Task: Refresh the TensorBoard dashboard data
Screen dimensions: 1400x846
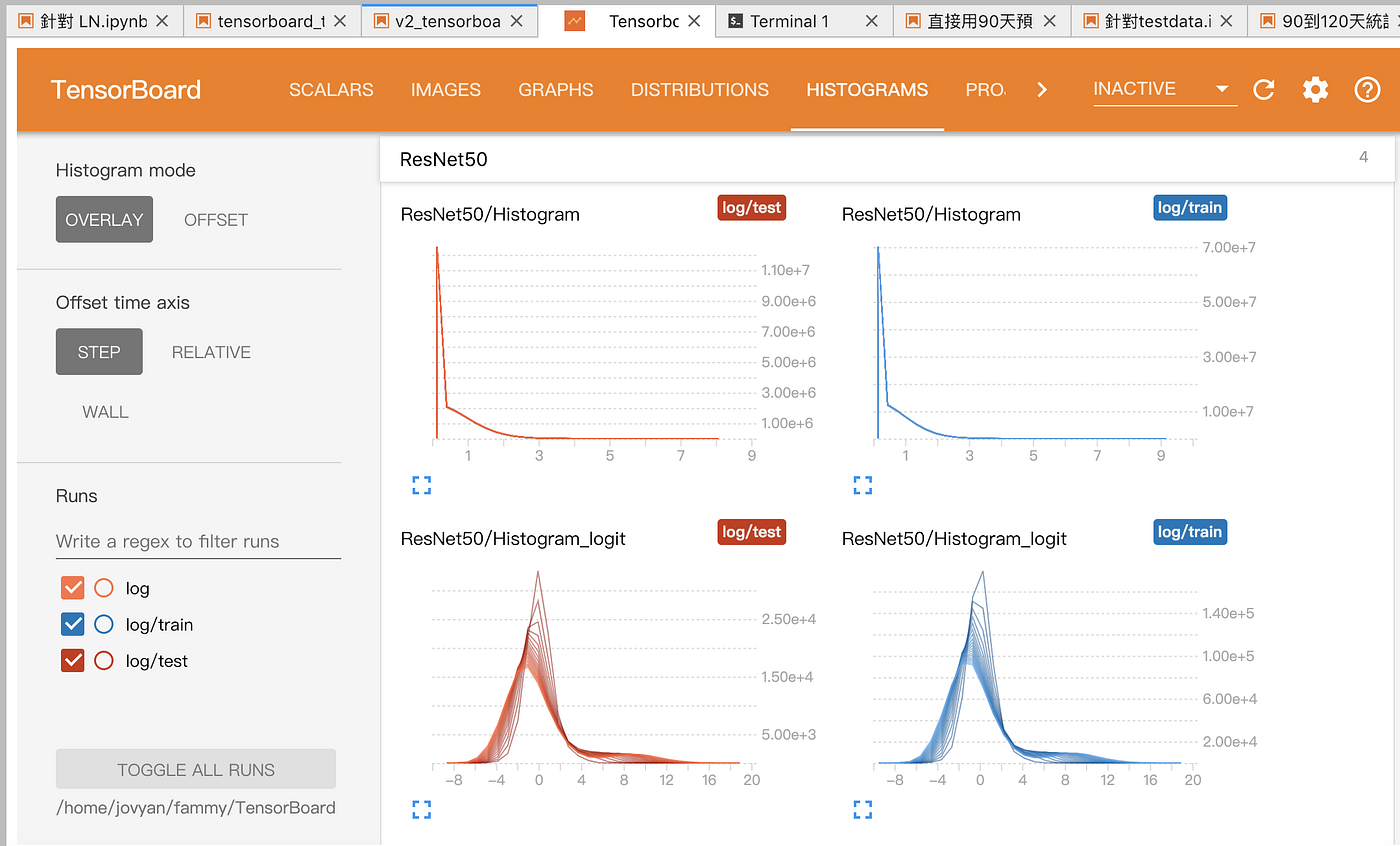Action: point(1263,89)
